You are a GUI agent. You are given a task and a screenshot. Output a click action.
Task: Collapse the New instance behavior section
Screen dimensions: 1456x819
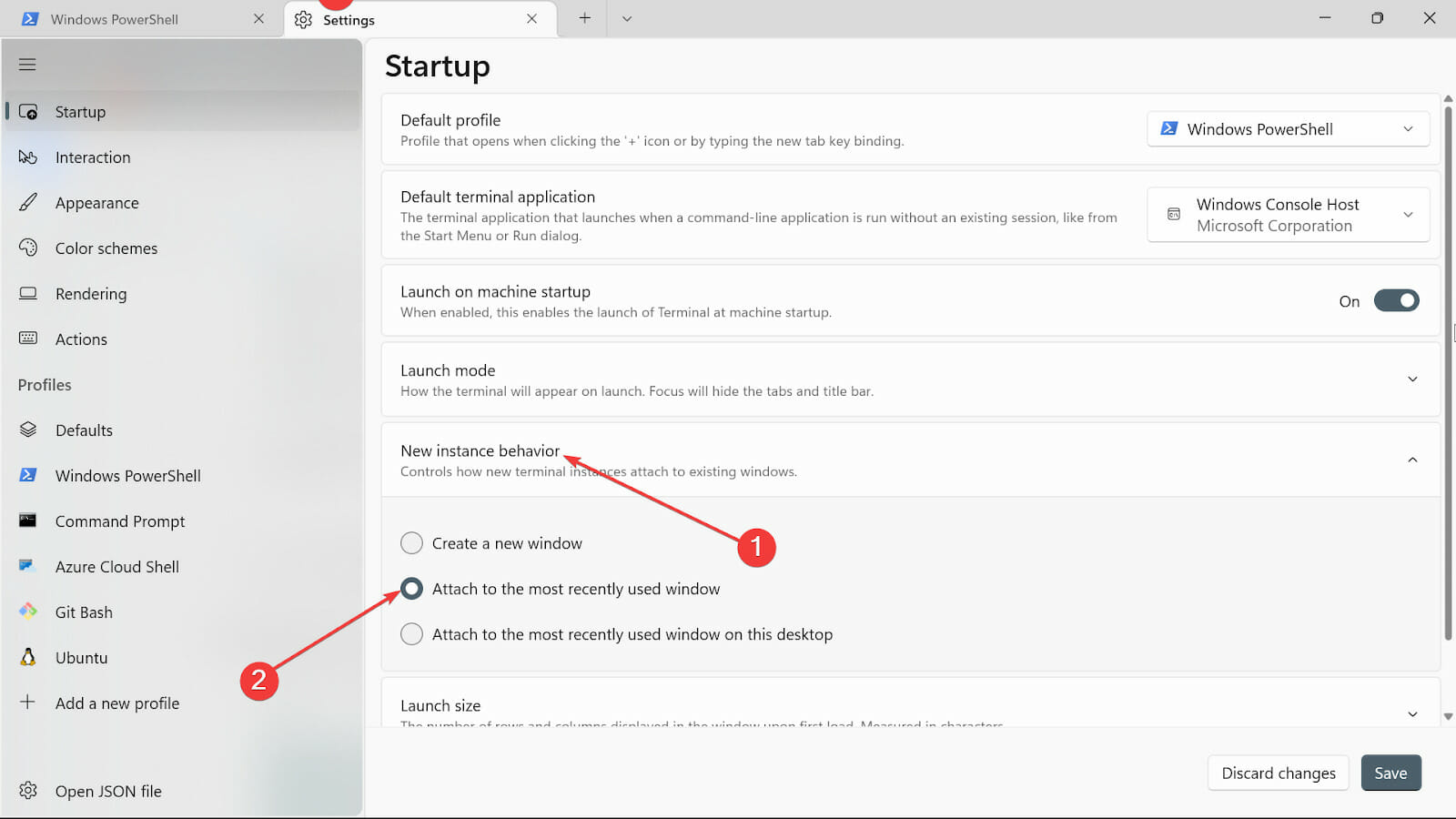pos(1412,460)
